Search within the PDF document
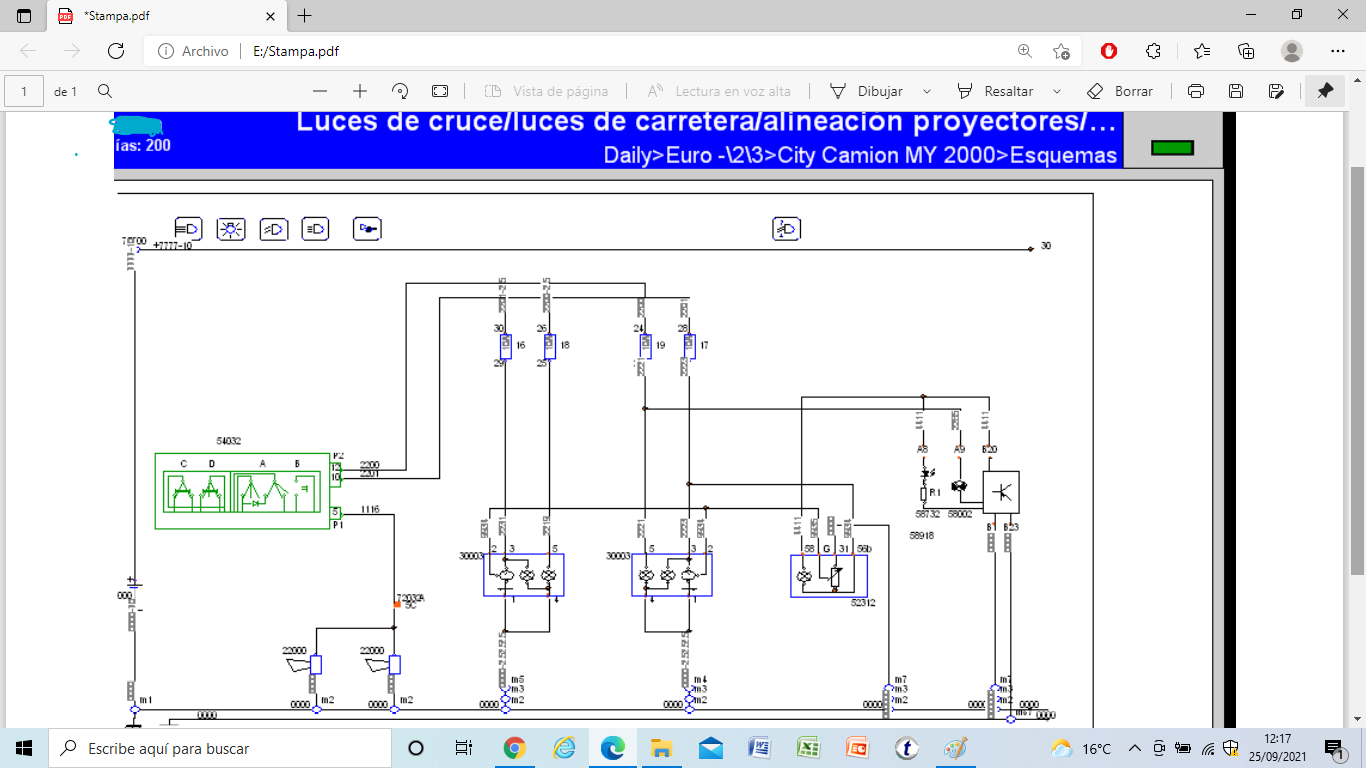This screenshot has height=768, width=1366. pos(105,91)
